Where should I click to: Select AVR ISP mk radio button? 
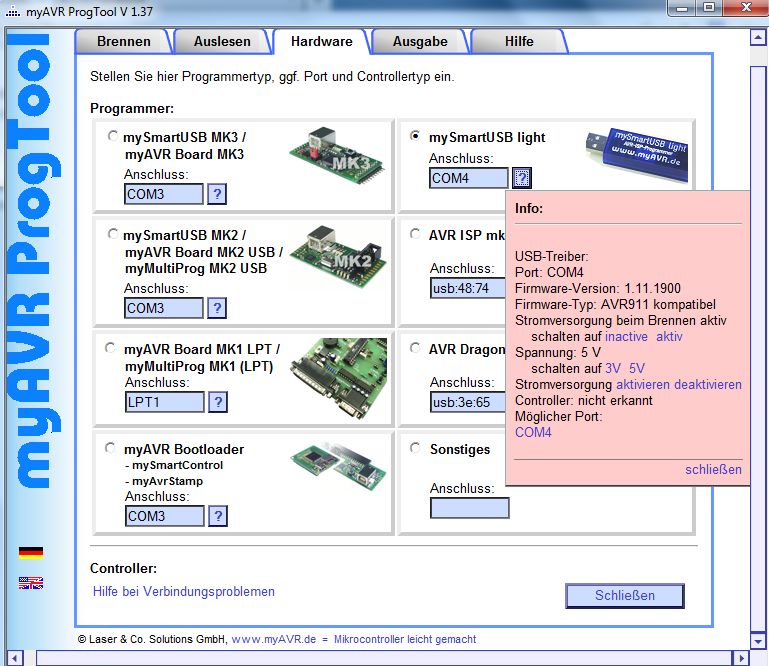click(x=415, y=234)
